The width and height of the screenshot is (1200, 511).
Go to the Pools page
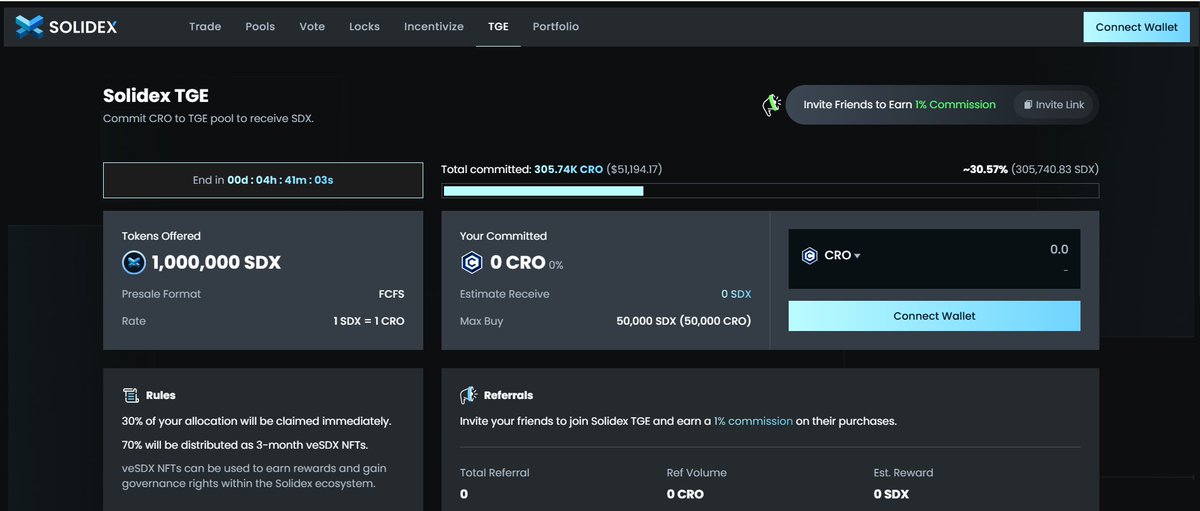point(260,27)
